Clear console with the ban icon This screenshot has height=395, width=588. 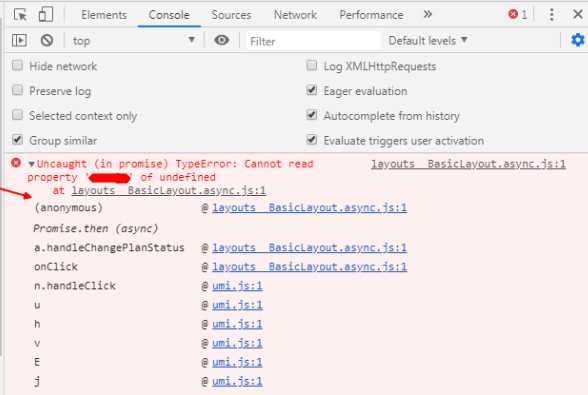click(47, 40)
